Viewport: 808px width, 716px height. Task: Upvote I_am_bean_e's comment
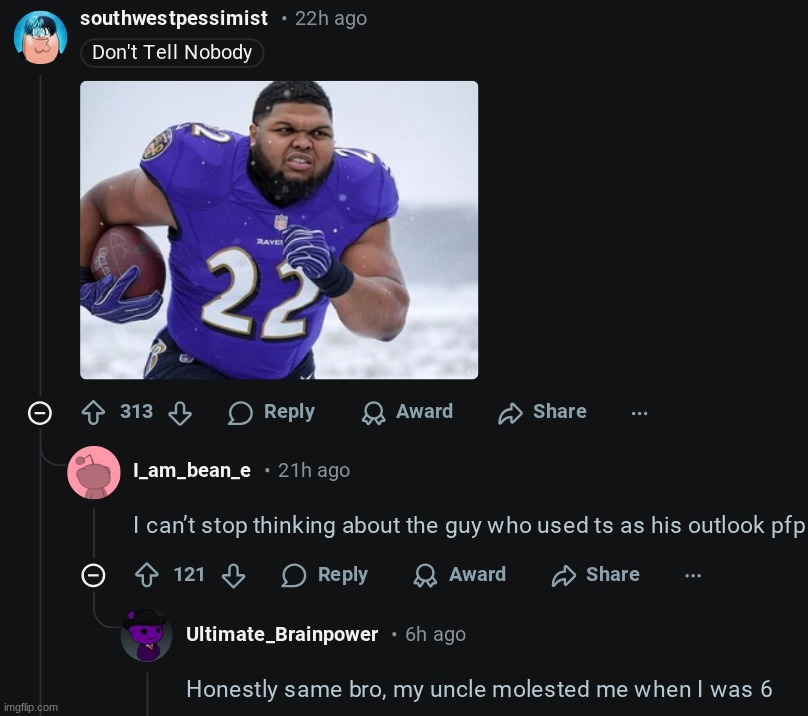coord(147,575)
